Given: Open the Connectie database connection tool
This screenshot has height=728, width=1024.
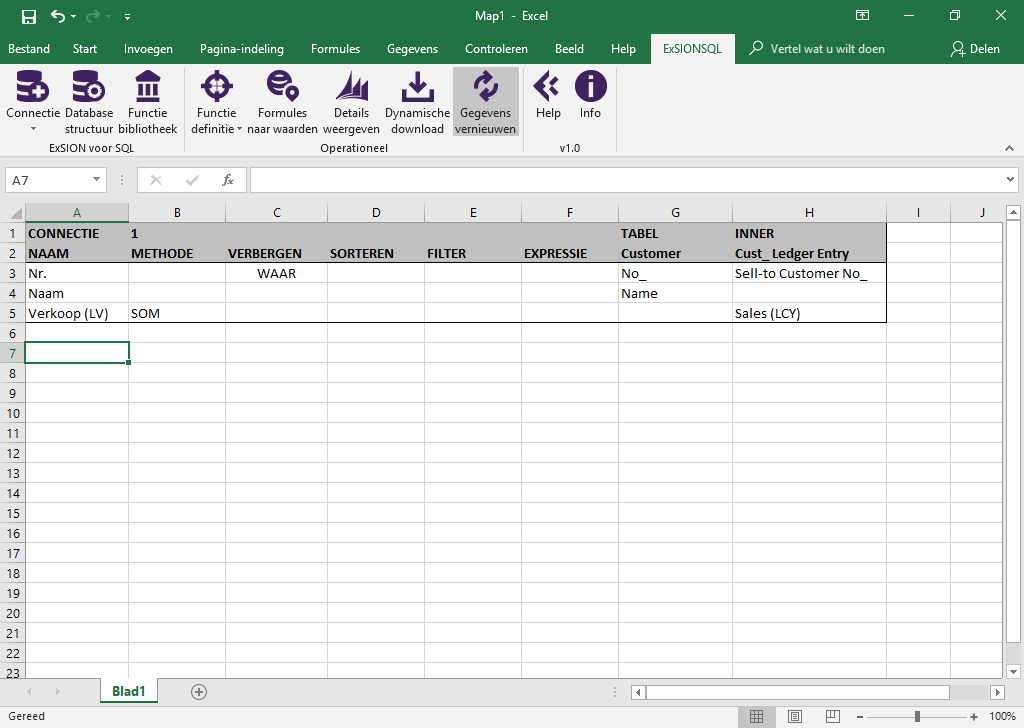Looking at the screenshot, I should (x=33, y=95).
